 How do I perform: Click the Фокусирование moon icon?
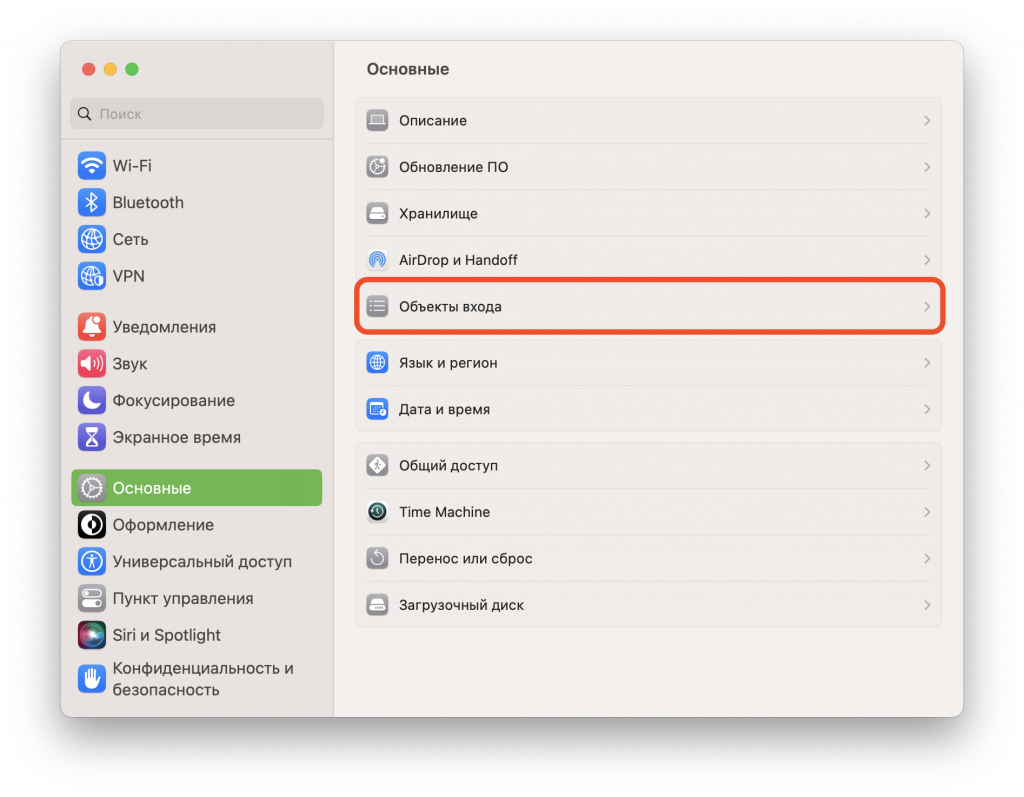pyautogui.click(x=92, y=401)
